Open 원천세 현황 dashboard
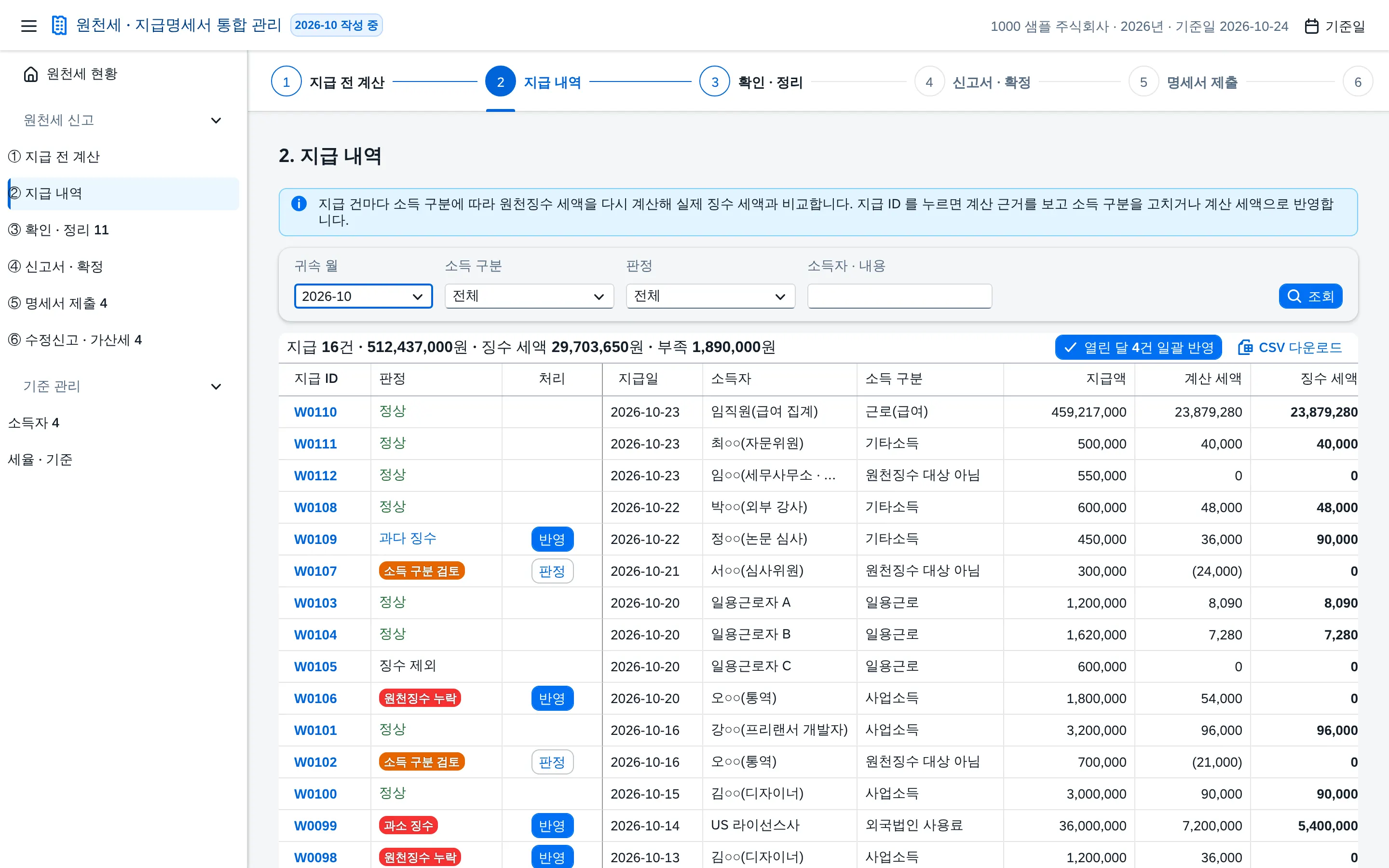Image resolution: width=1389 pixels, height=868 pixels. [x=123, y=74]
